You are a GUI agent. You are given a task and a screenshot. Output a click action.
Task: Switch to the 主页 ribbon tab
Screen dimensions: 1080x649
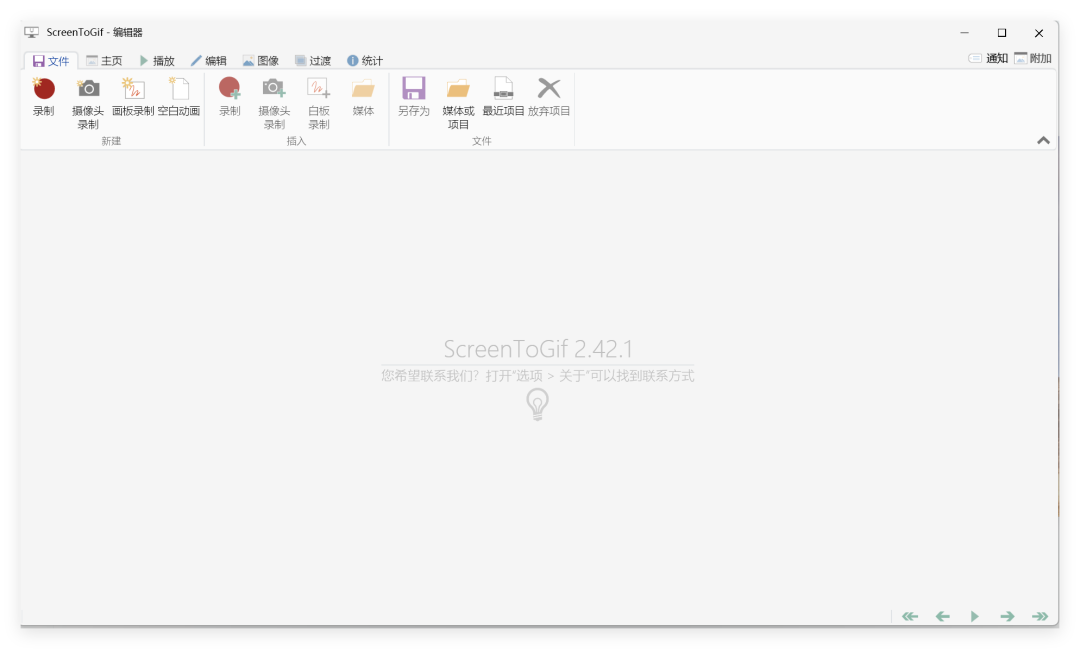pos(104,61)
